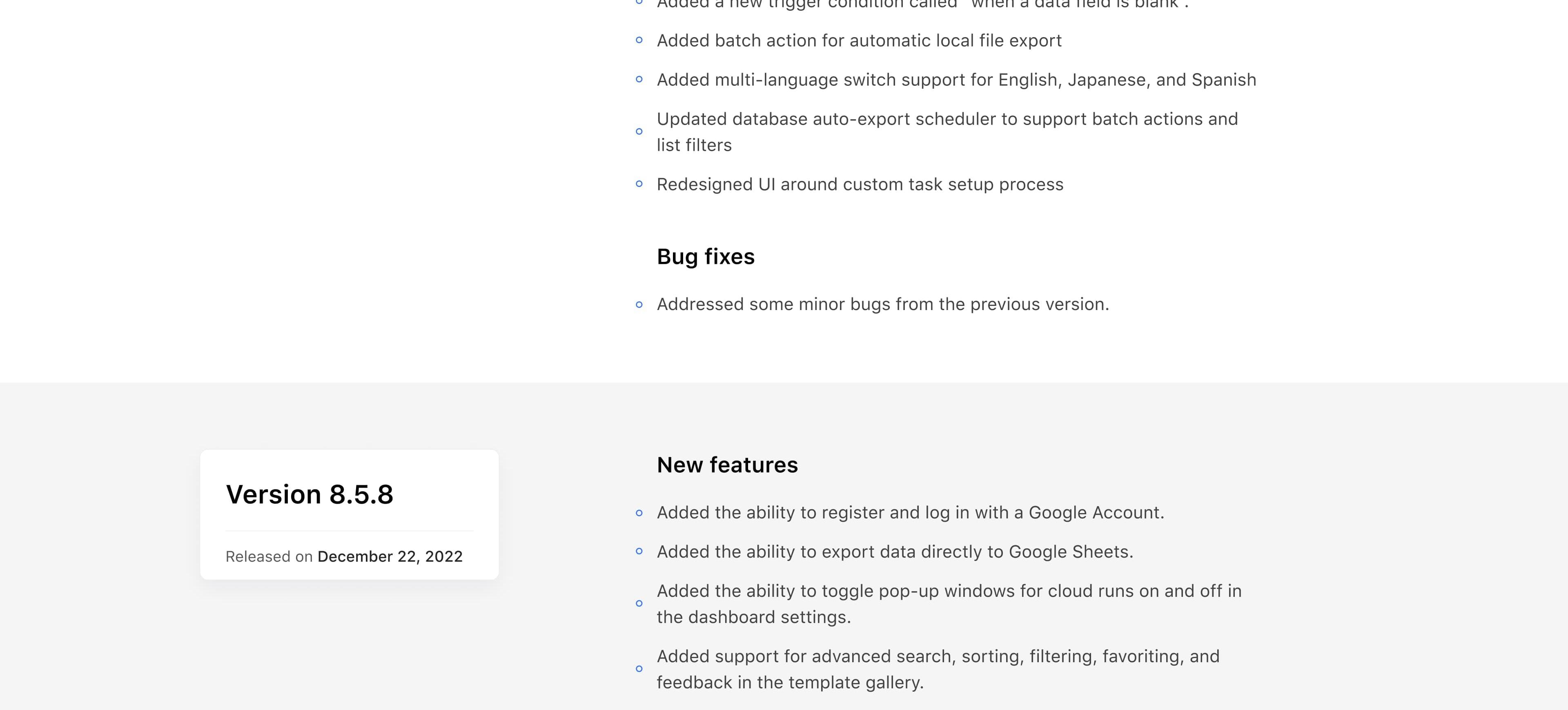Click the bullet beside batch action export line
1568x710 pixels.
click(639, 40)
